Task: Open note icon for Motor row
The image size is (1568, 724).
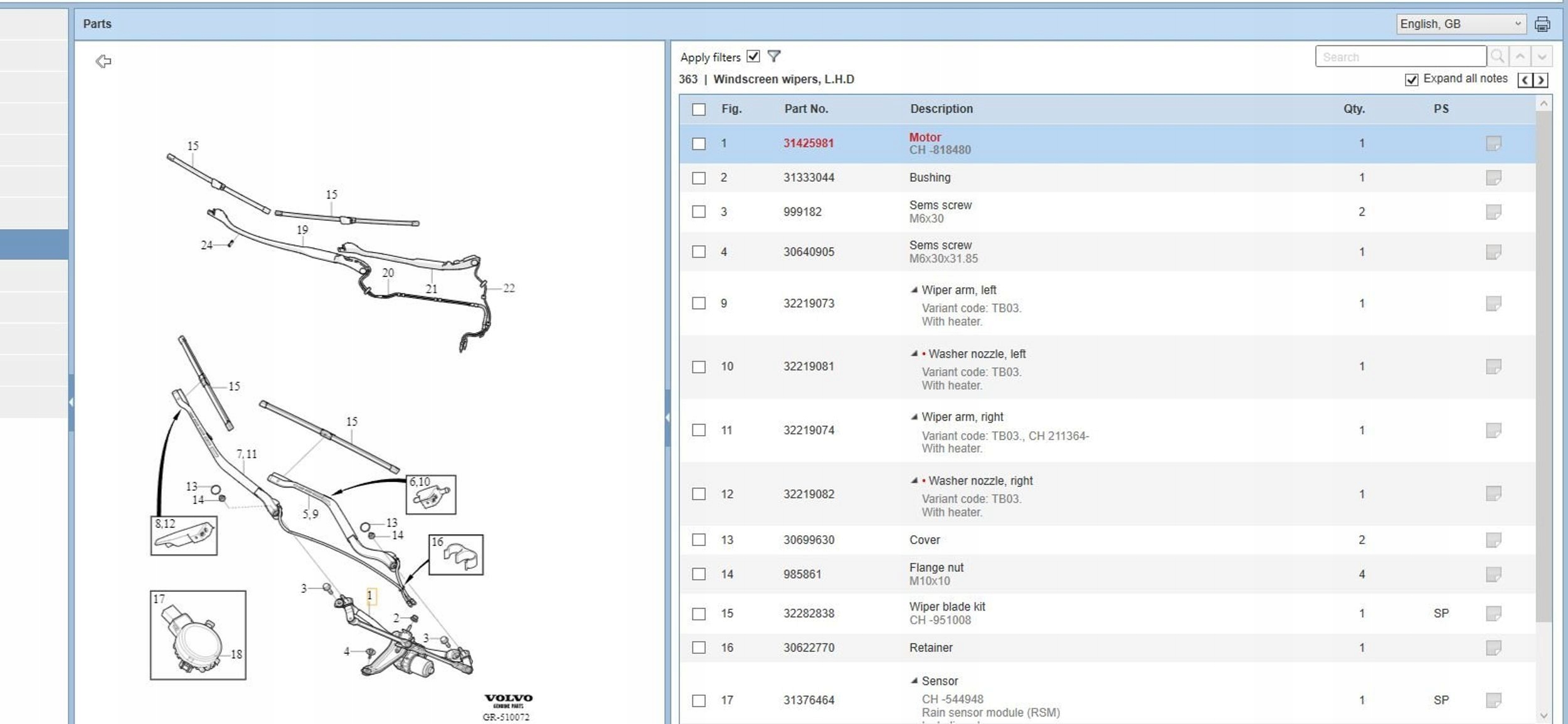Action: tap(1493, 144)
